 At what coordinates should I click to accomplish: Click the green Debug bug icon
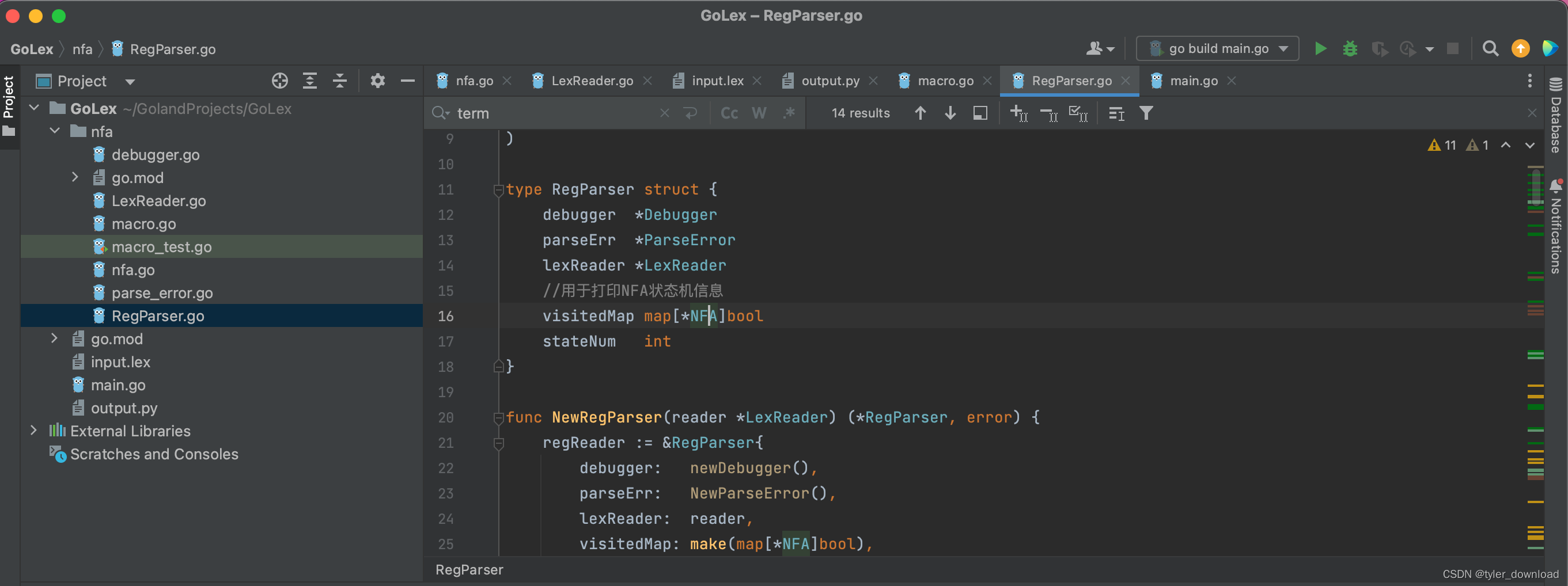(x=1350, y=49)
